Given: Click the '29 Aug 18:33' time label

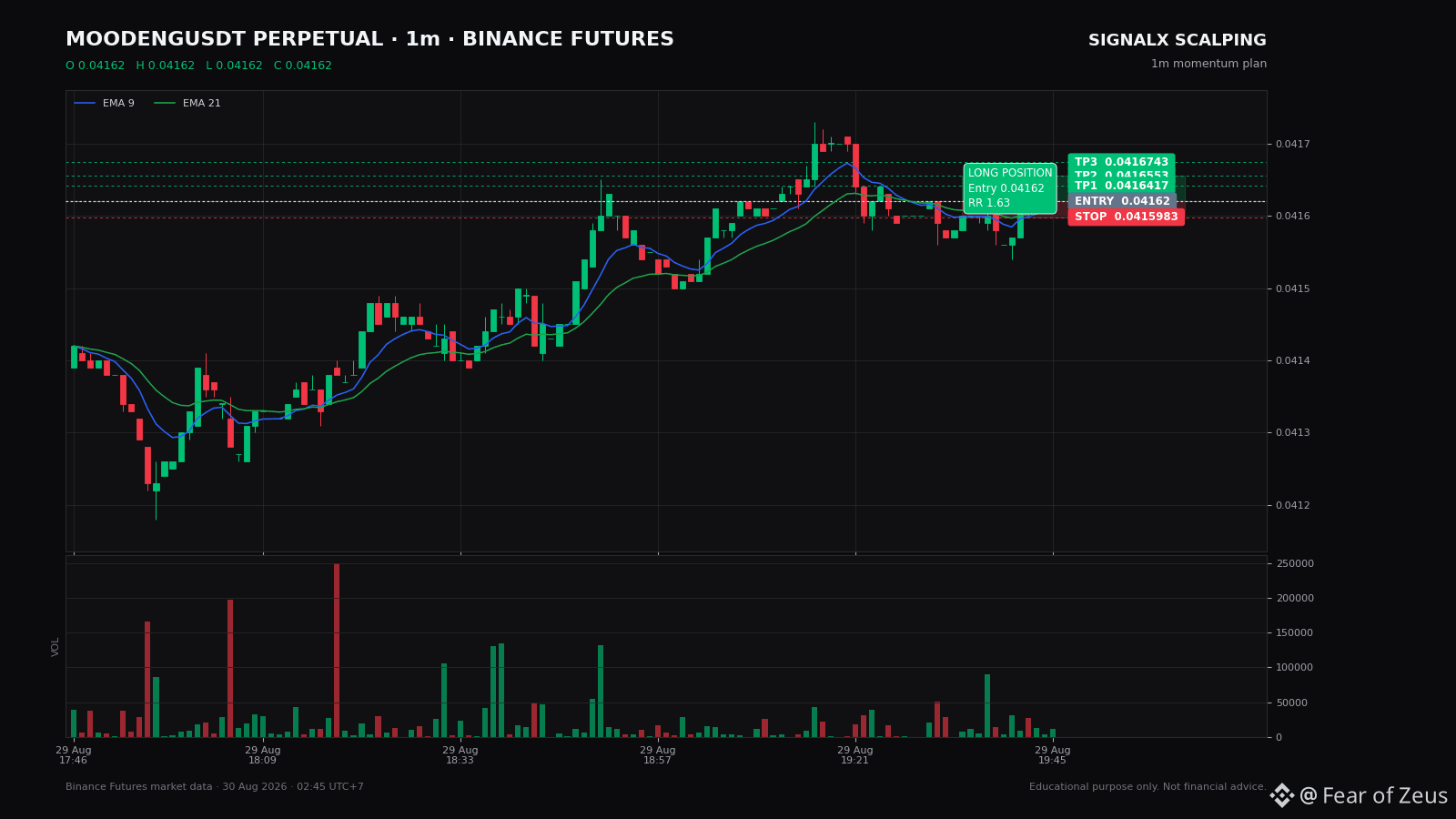Looking at the screenshot, I should 460,755.
